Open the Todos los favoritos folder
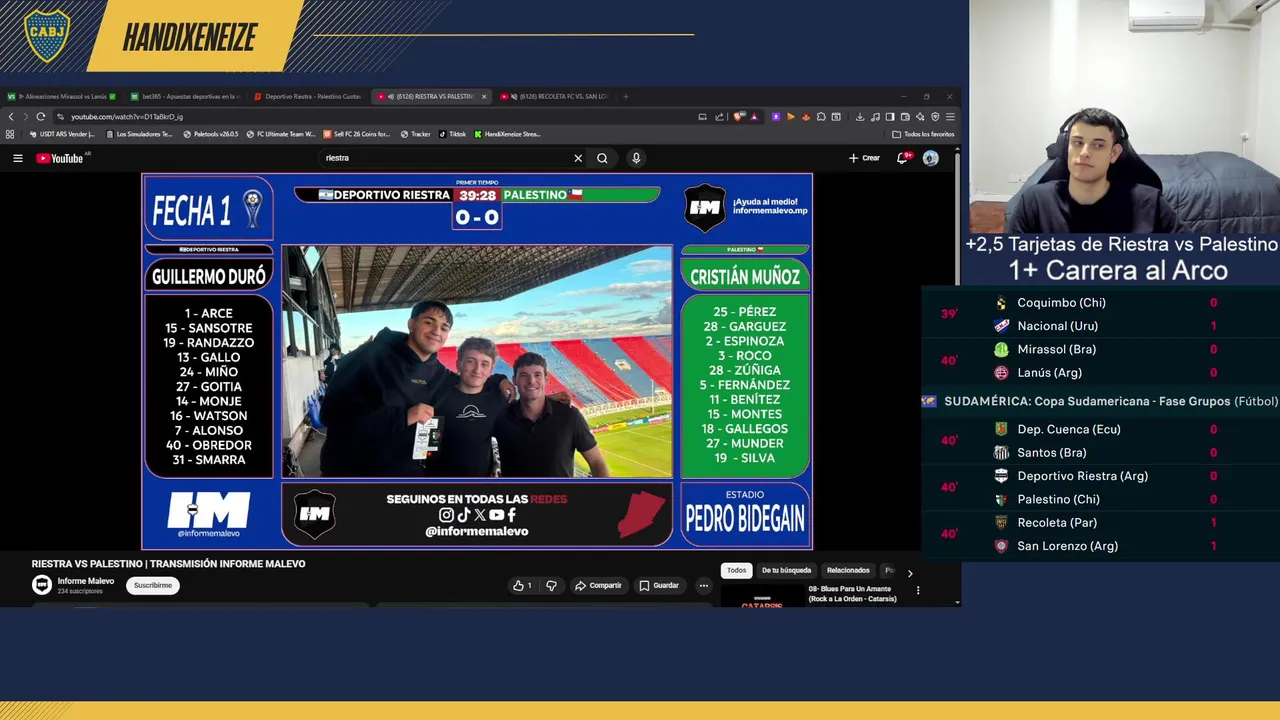This screenshot has height=720, width=1280. 923,134
